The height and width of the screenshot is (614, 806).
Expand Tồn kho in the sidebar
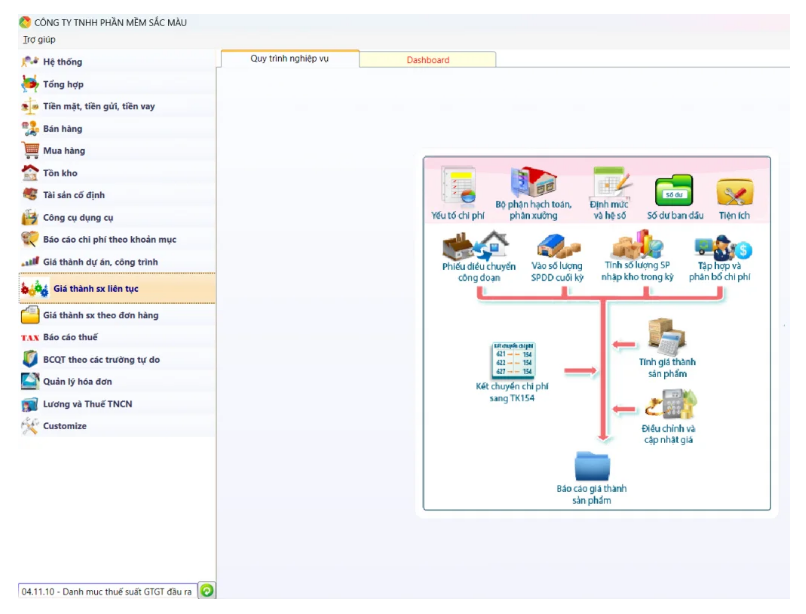[x=60, y=173]
